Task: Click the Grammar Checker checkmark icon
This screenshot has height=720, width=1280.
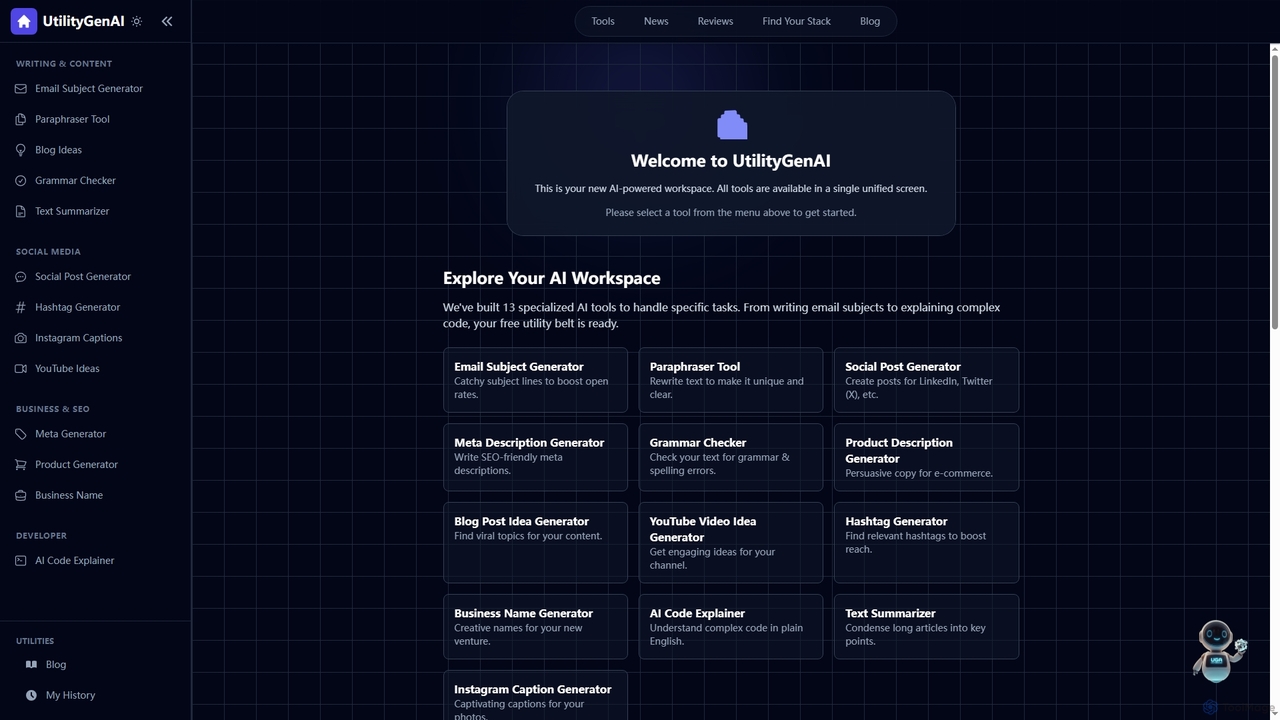Action: point(21,181)
